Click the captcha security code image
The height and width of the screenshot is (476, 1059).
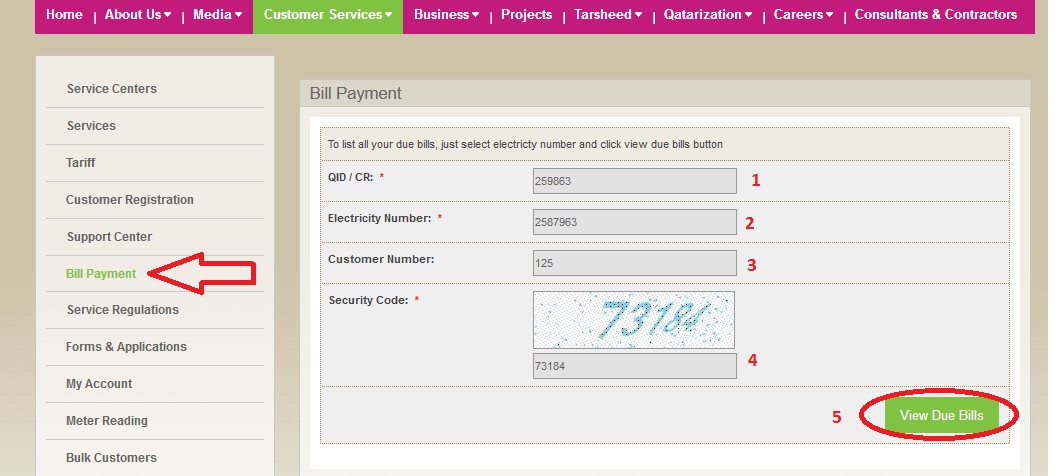pyautogui.click(x=634, y=319)
